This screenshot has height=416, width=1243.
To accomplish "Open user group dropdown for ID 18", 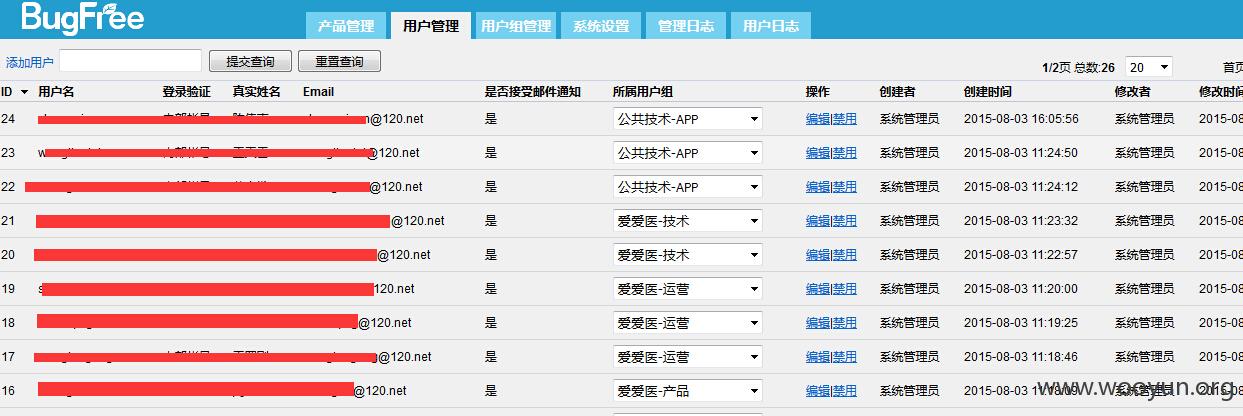I will pyautogui.click(x=687, y=323).
